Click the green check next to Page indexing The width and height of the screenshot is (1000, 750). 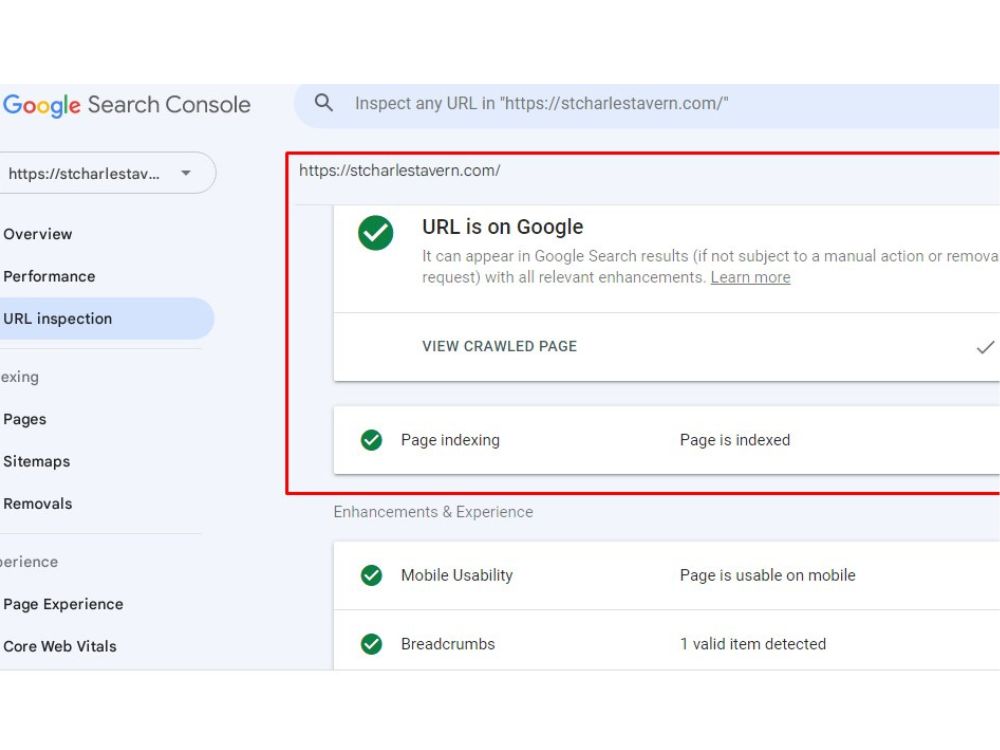[x=371, y=440]
